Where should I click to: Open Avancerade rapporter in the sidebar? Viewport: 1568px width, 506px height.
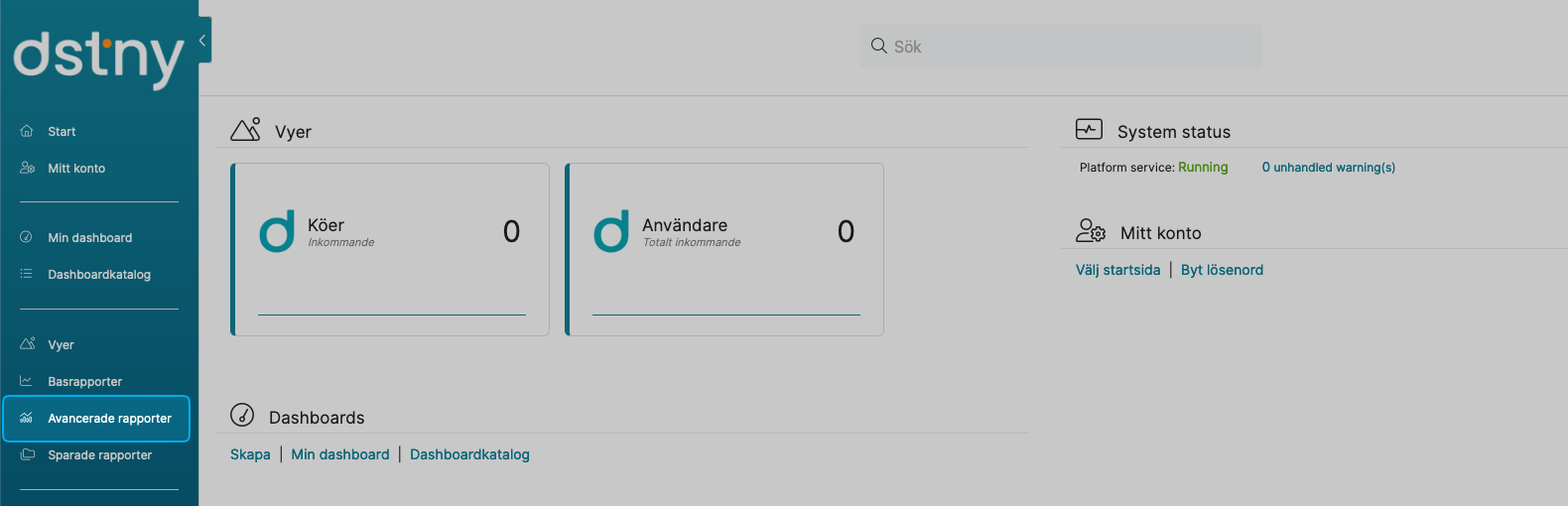[x=109, y=419]
